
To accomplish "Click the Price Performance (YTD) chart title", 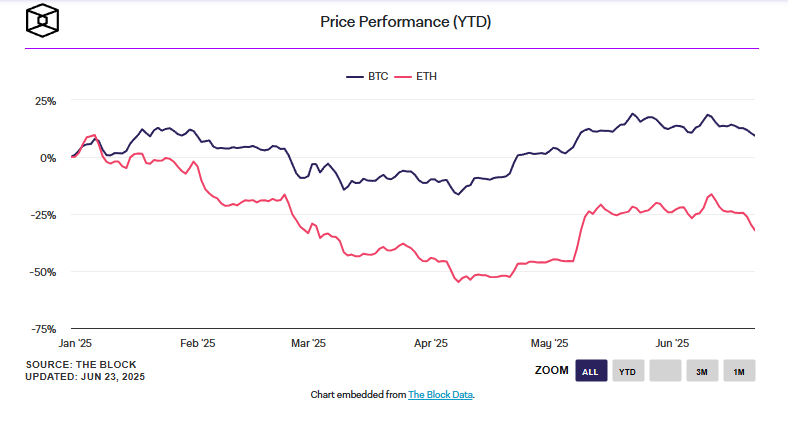I will click(405, 21).
